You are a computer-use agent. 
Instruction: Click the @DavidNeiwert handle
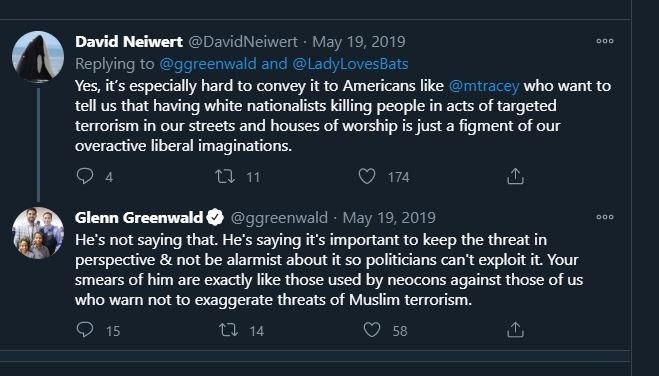tap(243, 42)
